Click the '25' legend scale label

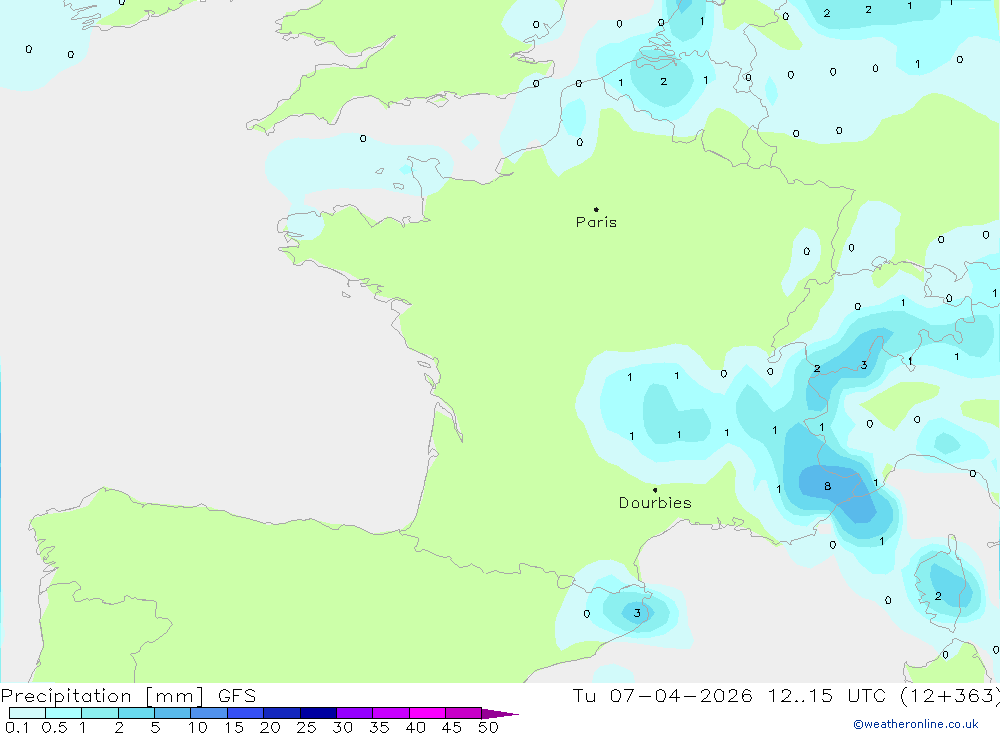click(306, 727)
